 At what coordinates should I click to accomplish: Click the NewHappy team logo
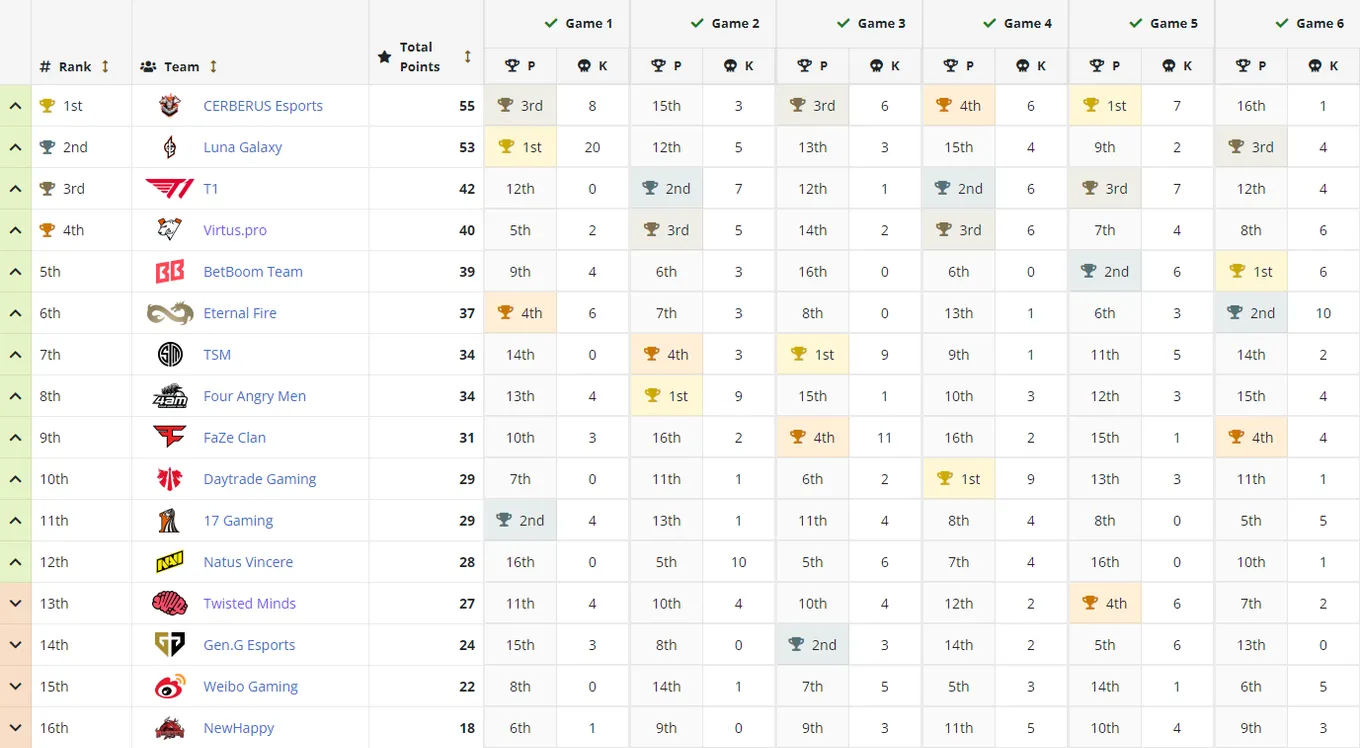click(x=170, y=728)
